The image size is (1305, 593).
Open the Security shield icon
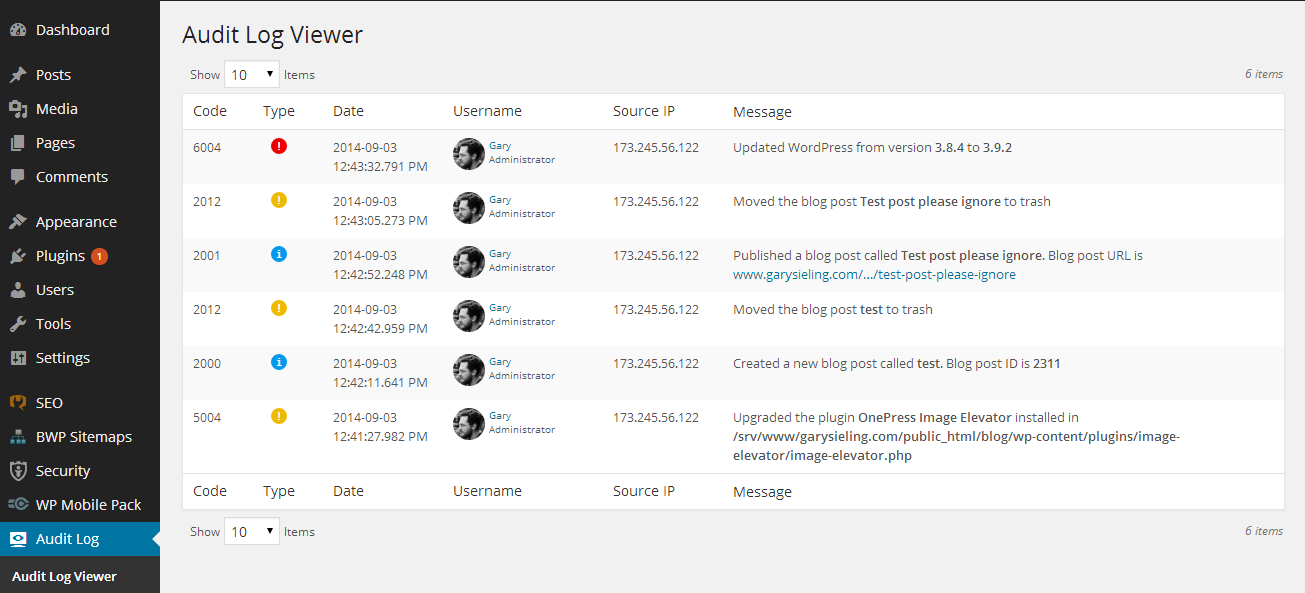tap(18, 471)
